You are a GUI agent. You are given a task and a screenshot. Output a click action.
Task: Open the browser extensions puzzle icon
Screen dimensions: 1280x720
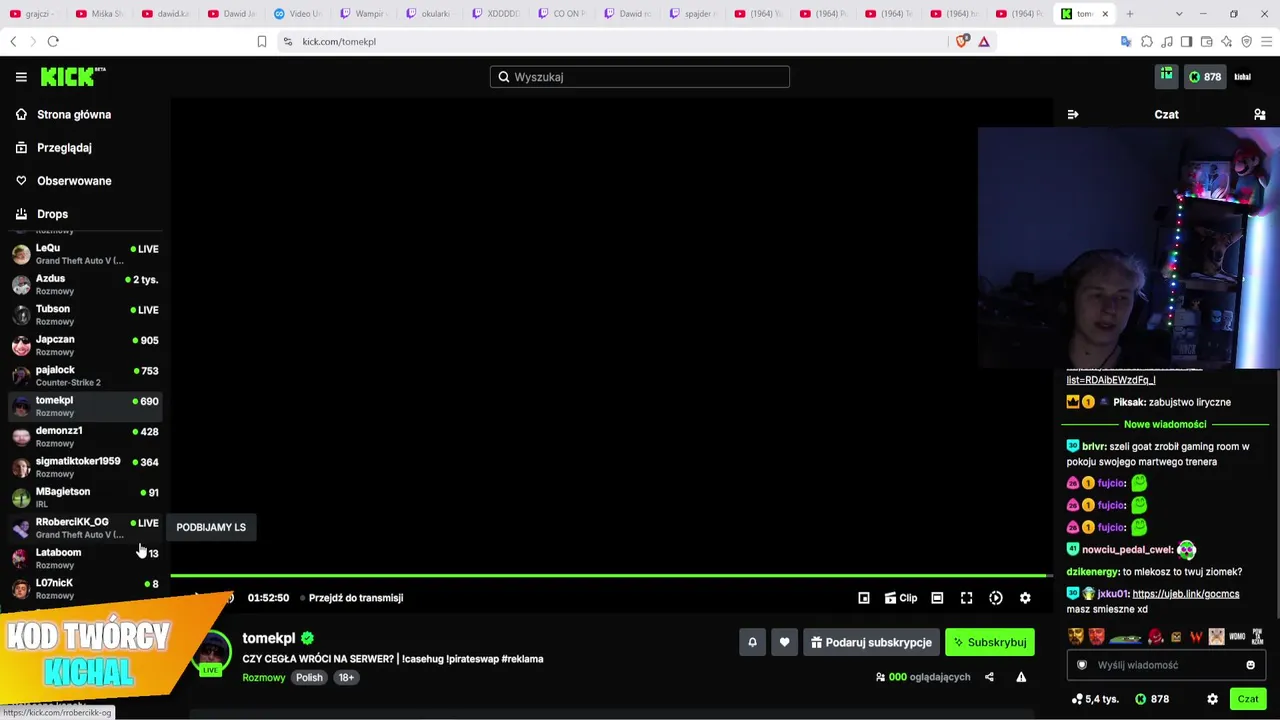1147,41
